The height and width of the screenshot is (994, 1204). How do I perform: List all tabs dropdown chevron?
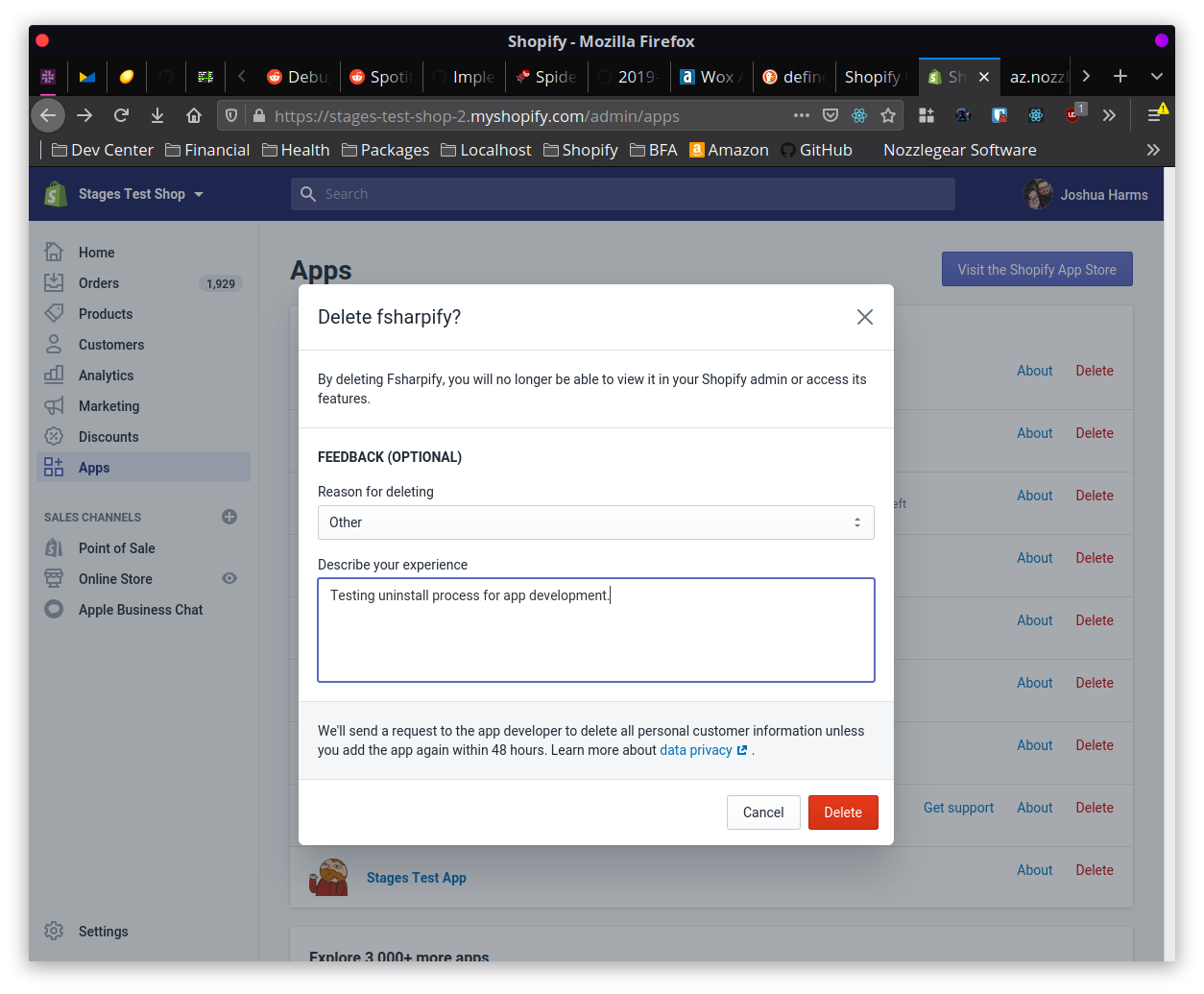pos(1157,76)
